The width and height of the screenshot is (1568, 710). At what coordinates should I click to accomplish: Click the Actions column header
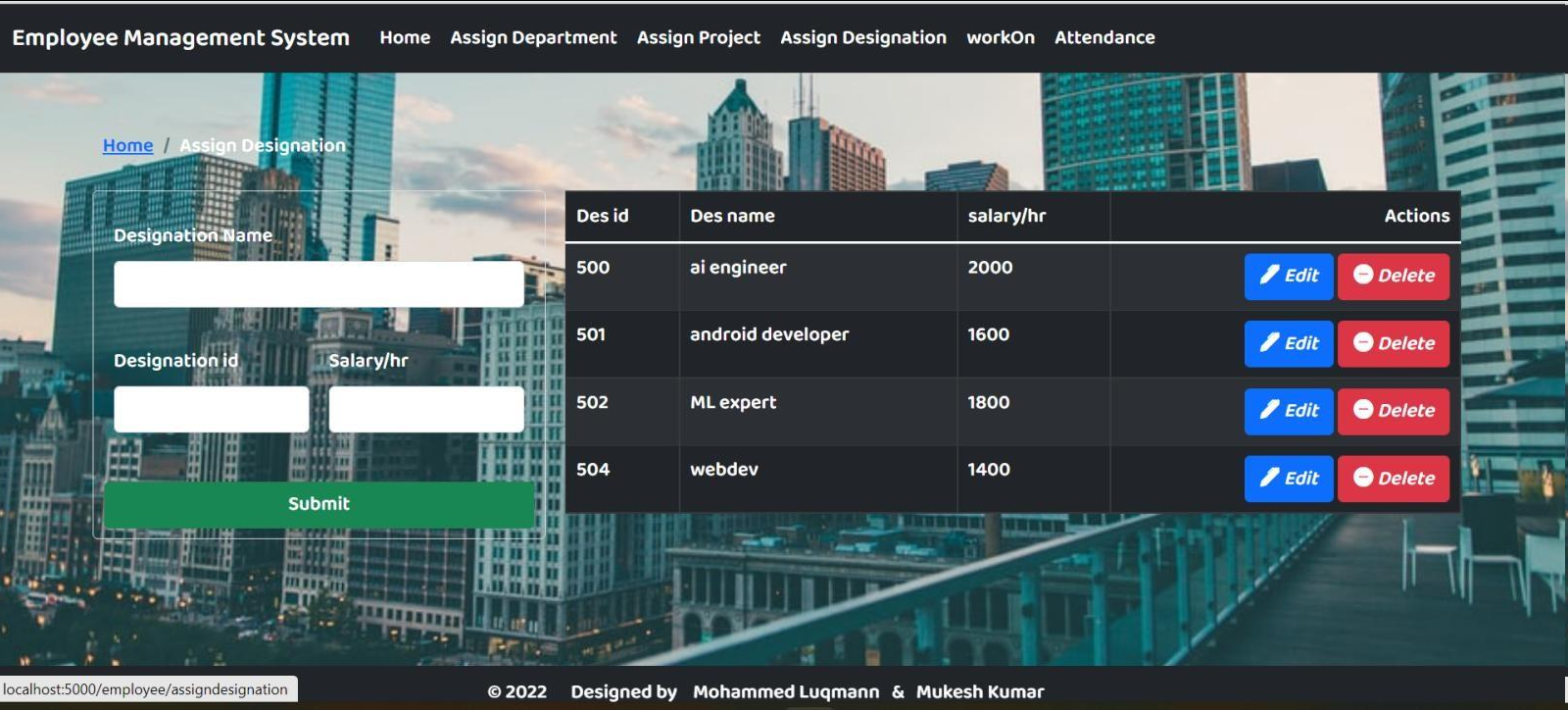point(1285,216)
